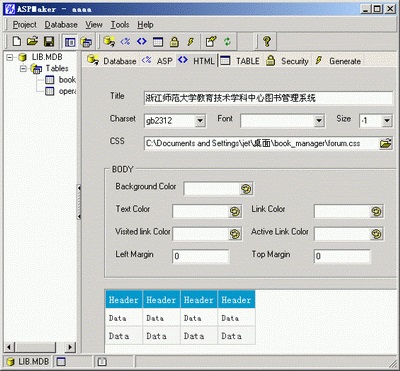This screenshot has height=371, width=400.
Task: Click the Left Margin input field
Action: [201, 256]
